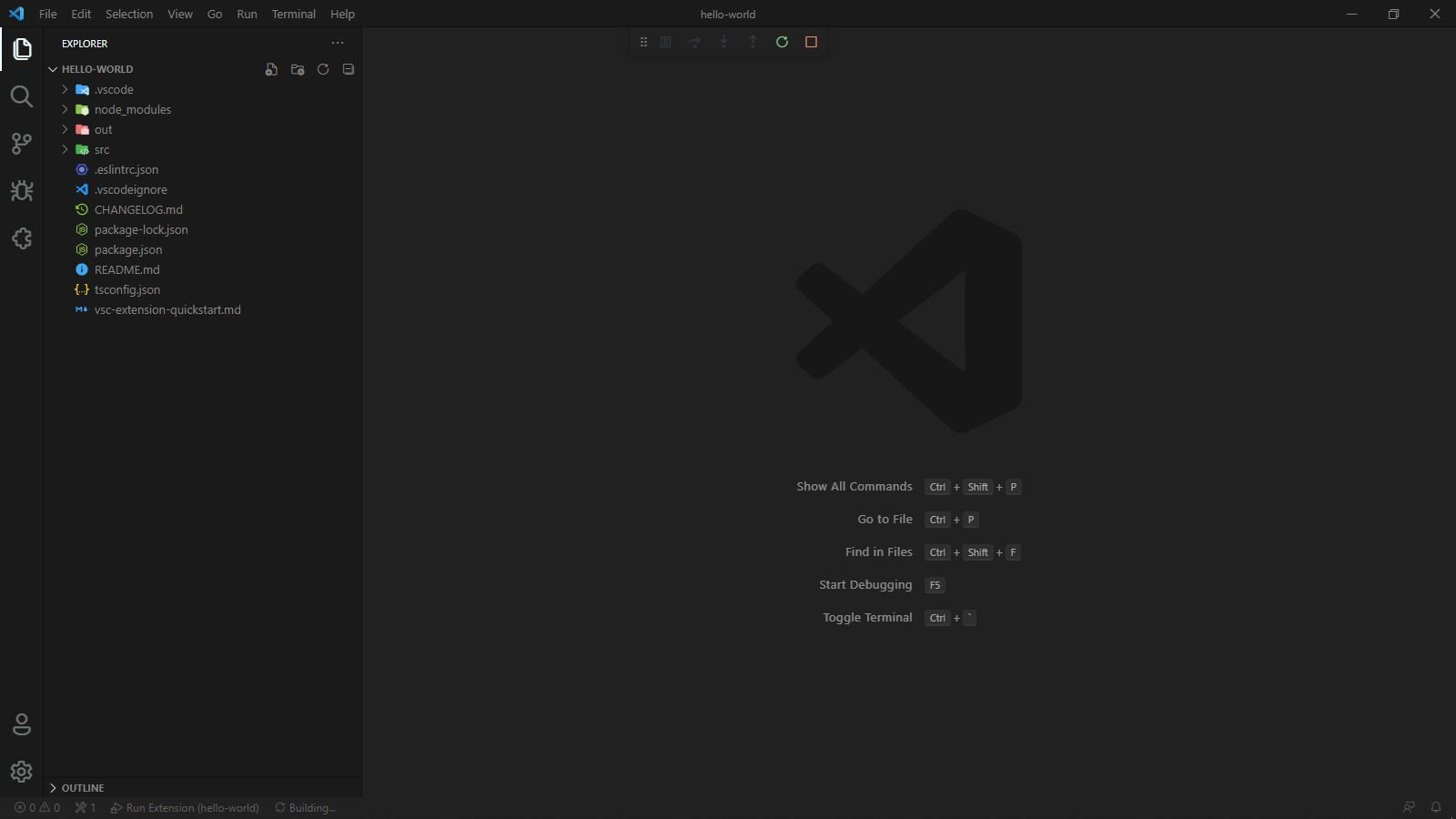Click Step Over in debug toolbar
This screenshot has height=819, width=1456.
694,42
